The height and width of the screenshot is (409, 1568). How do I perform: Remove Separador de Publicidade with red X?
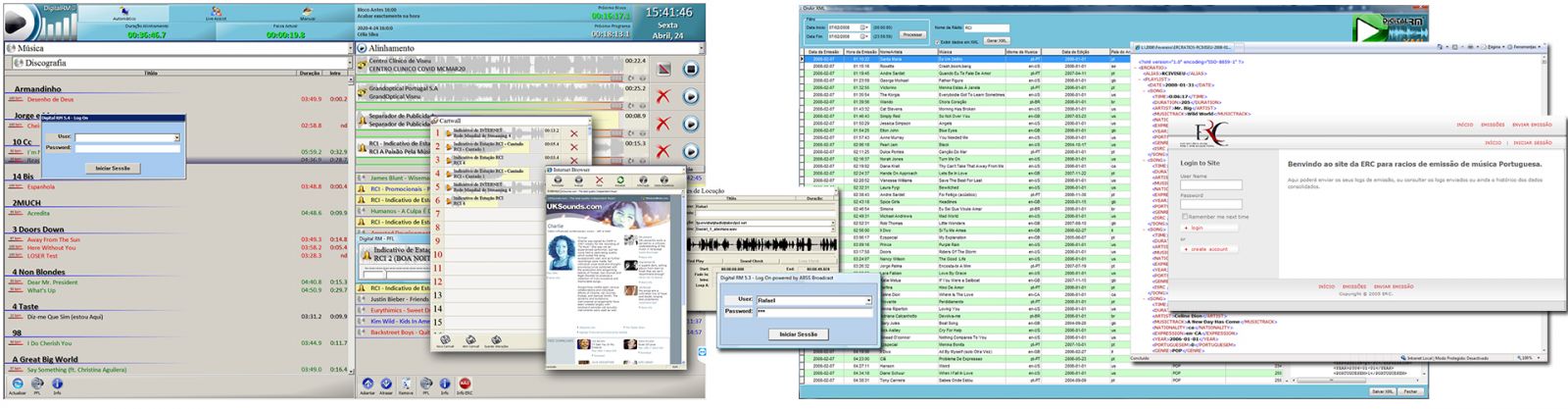click(x=663, y=124)
